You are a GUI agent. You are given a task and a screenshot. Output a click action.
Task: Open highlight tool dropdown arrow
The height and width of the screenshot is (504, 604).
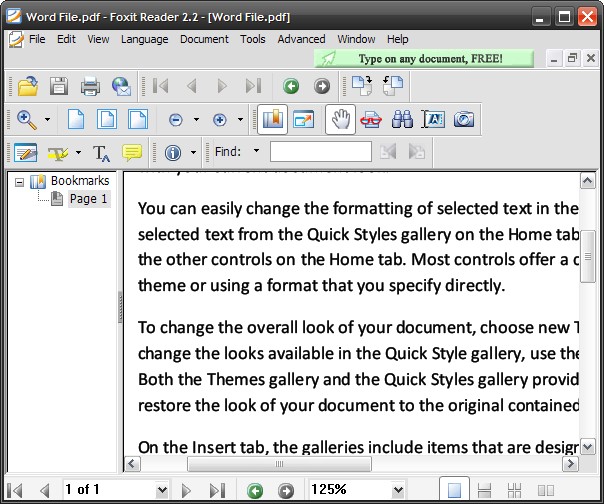[78, 153]
